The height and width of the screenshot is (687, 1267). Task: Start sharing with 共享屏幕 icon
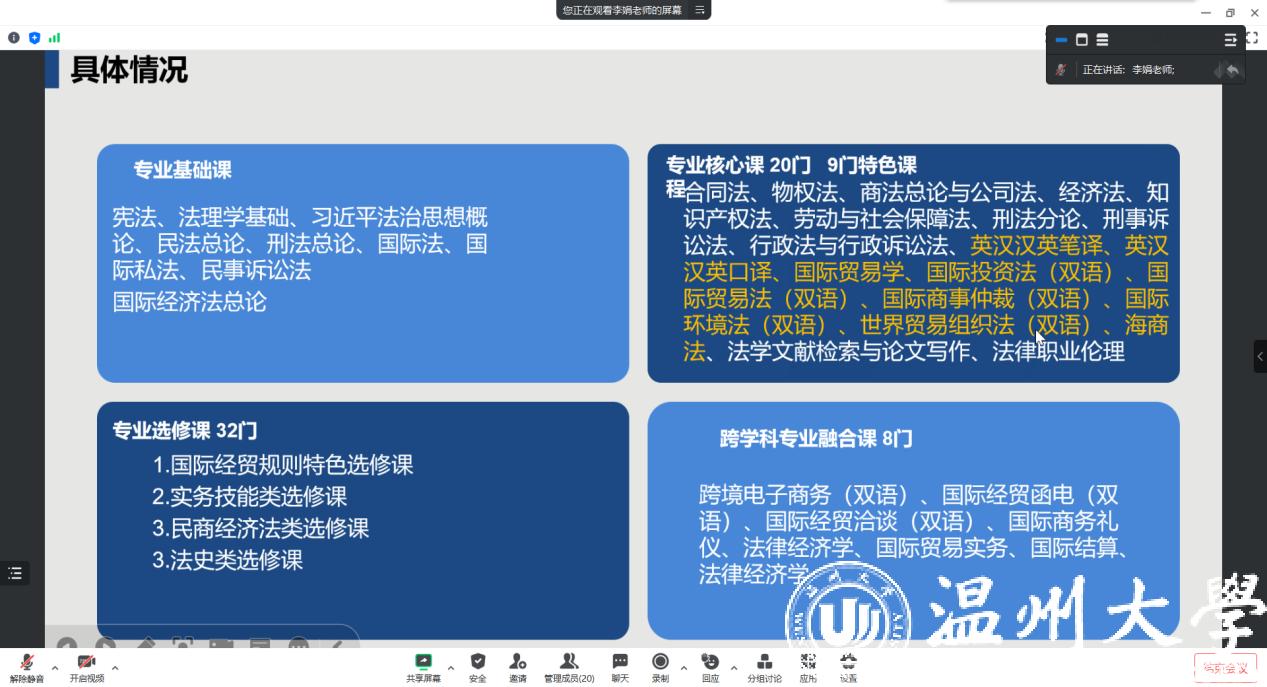423,666
